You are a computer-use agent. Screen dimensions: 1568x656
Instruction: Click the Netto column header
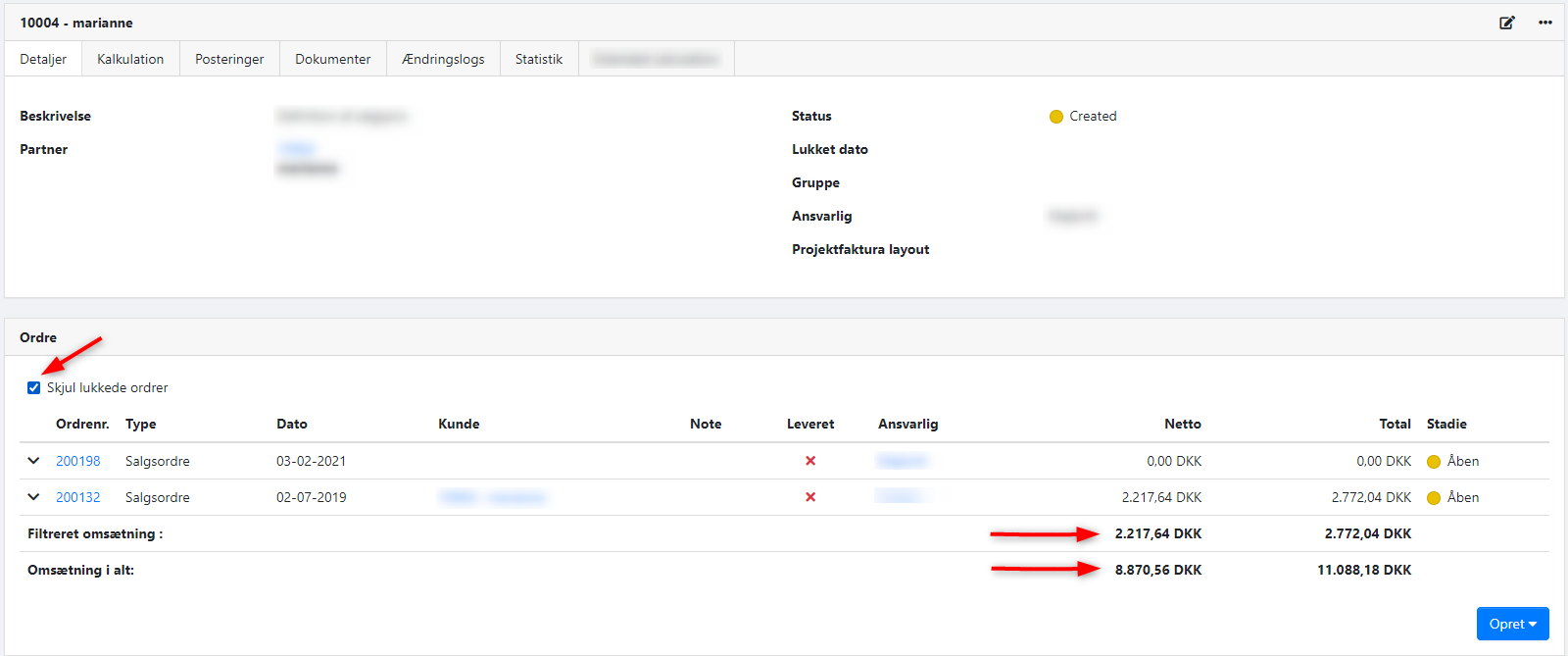(x=1182, y=424)
